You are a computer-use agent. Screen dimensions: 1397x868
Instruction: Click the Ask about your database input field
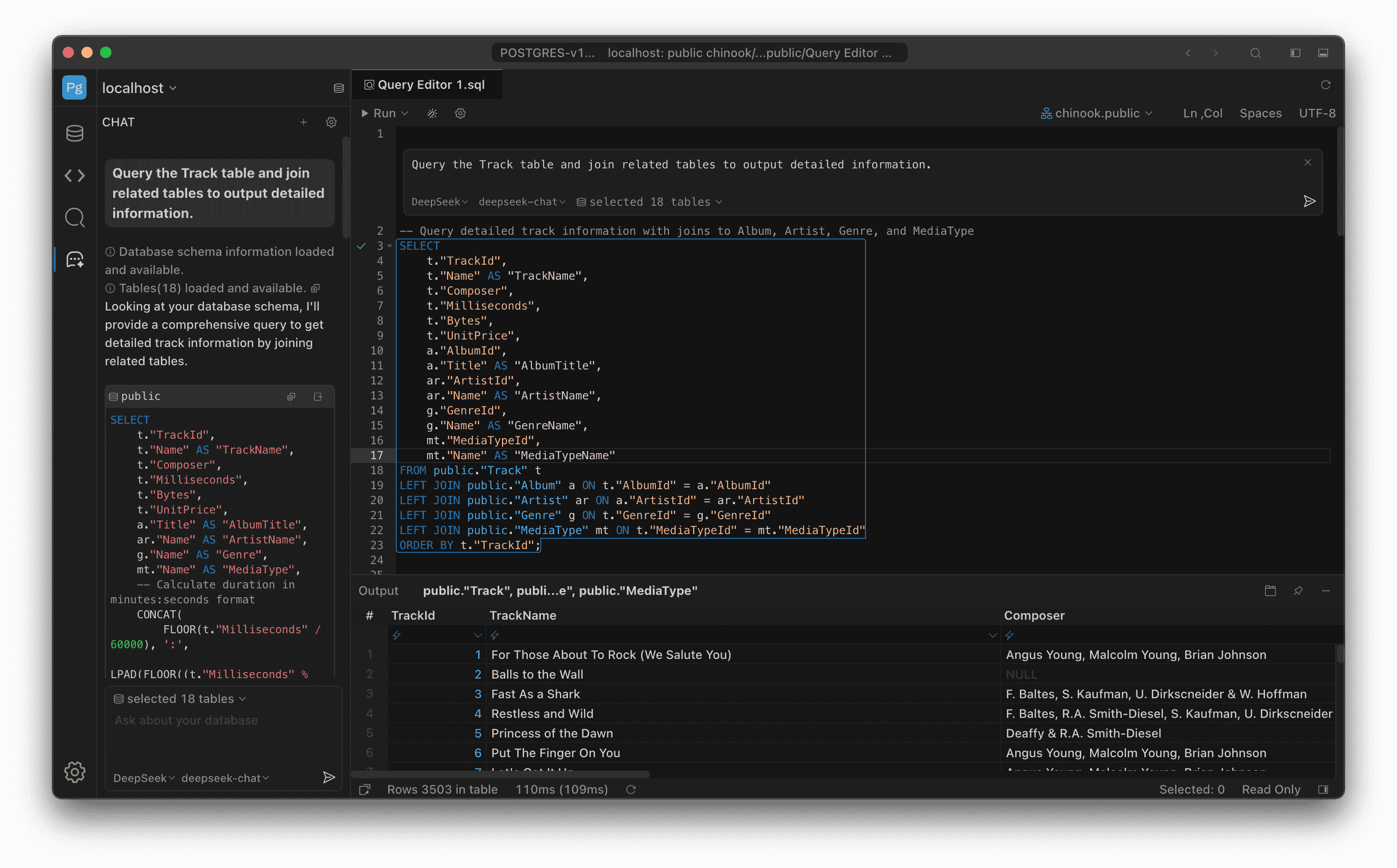pyautogui.click(x=186, y=720)
